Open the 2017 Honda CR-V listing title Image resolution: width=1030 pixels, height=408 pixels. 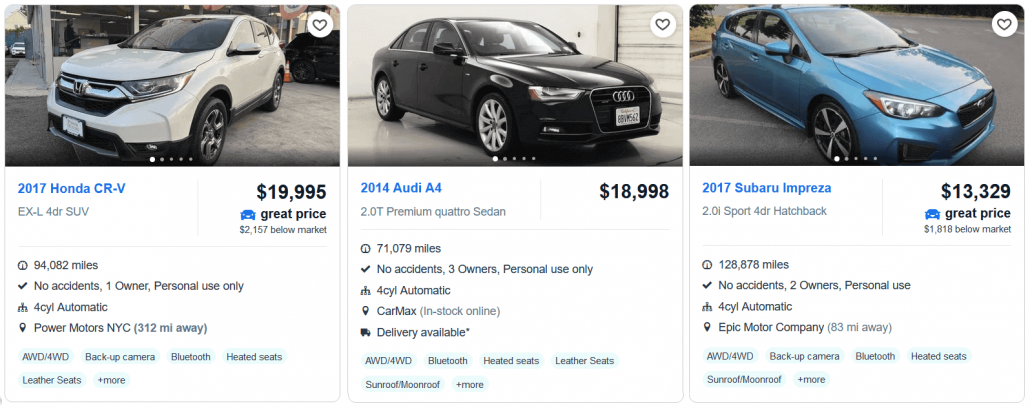point(72,188)
